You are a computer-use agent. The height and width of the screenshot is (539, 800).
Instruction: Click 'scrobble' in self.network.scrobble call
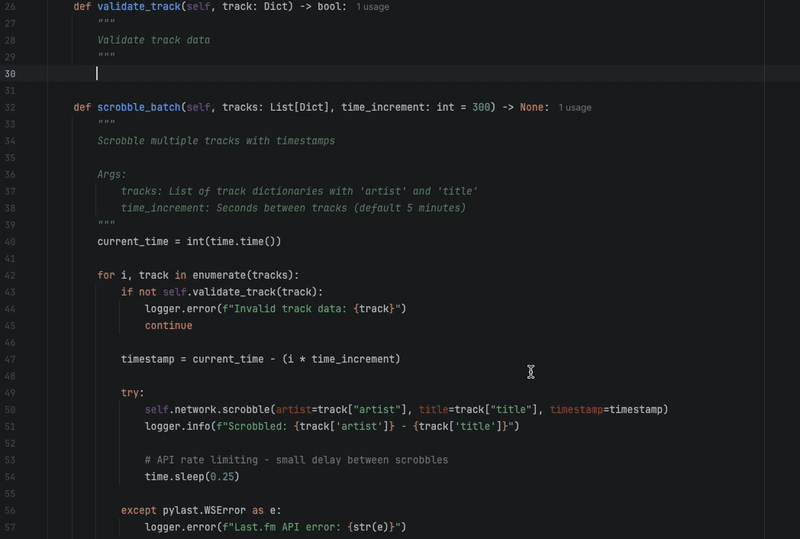click(x=246, y=409)
